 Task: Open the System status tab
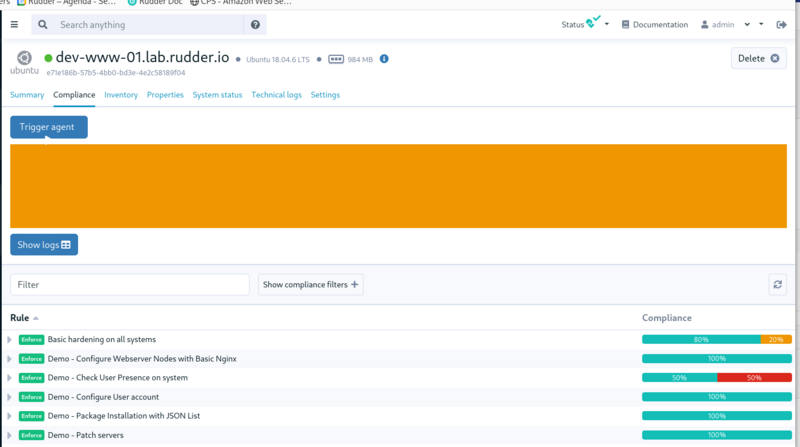coord(217,95)
